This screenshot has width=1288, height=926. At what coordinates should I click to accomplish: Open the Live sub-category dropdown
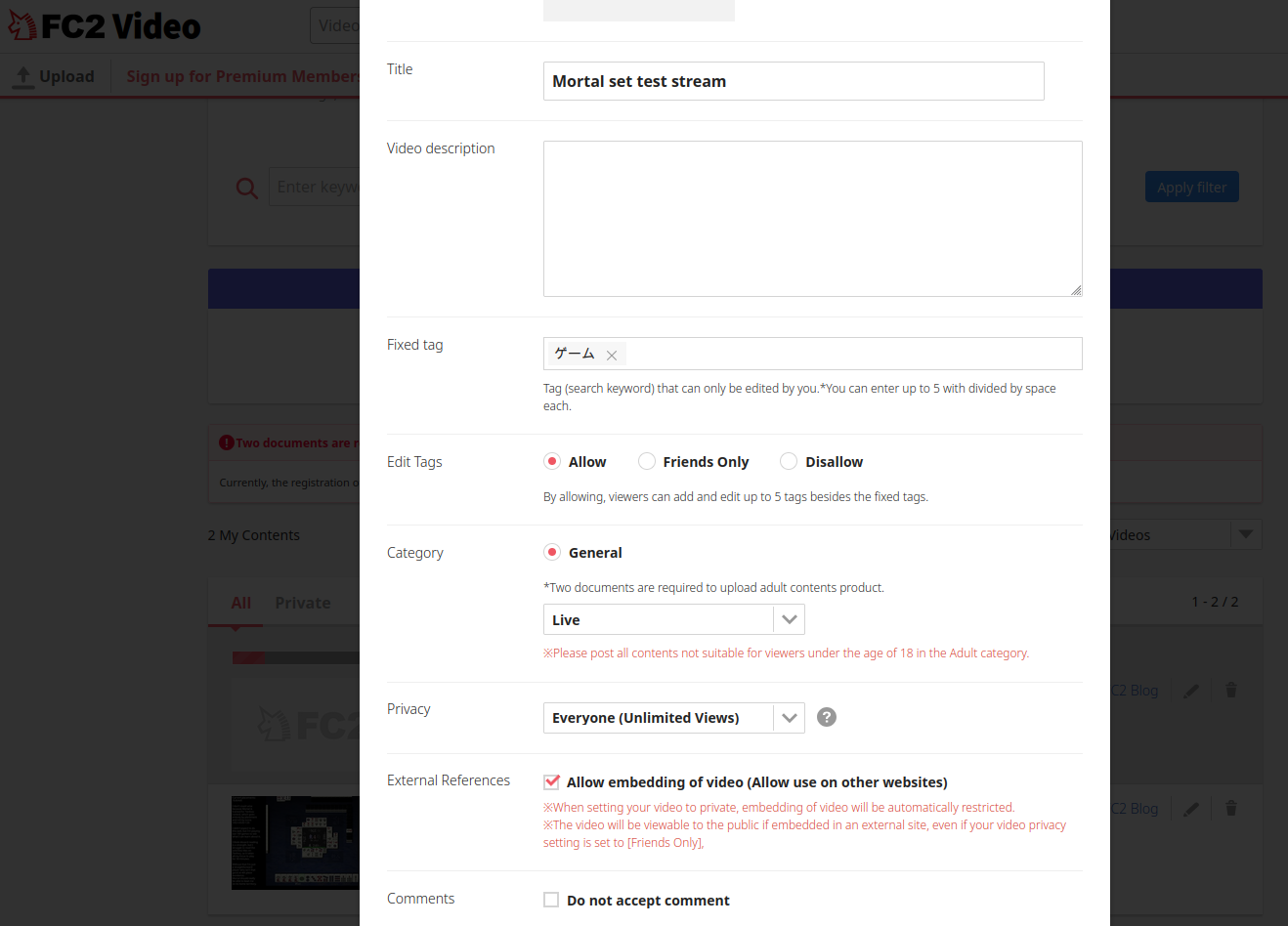[674, 619]
